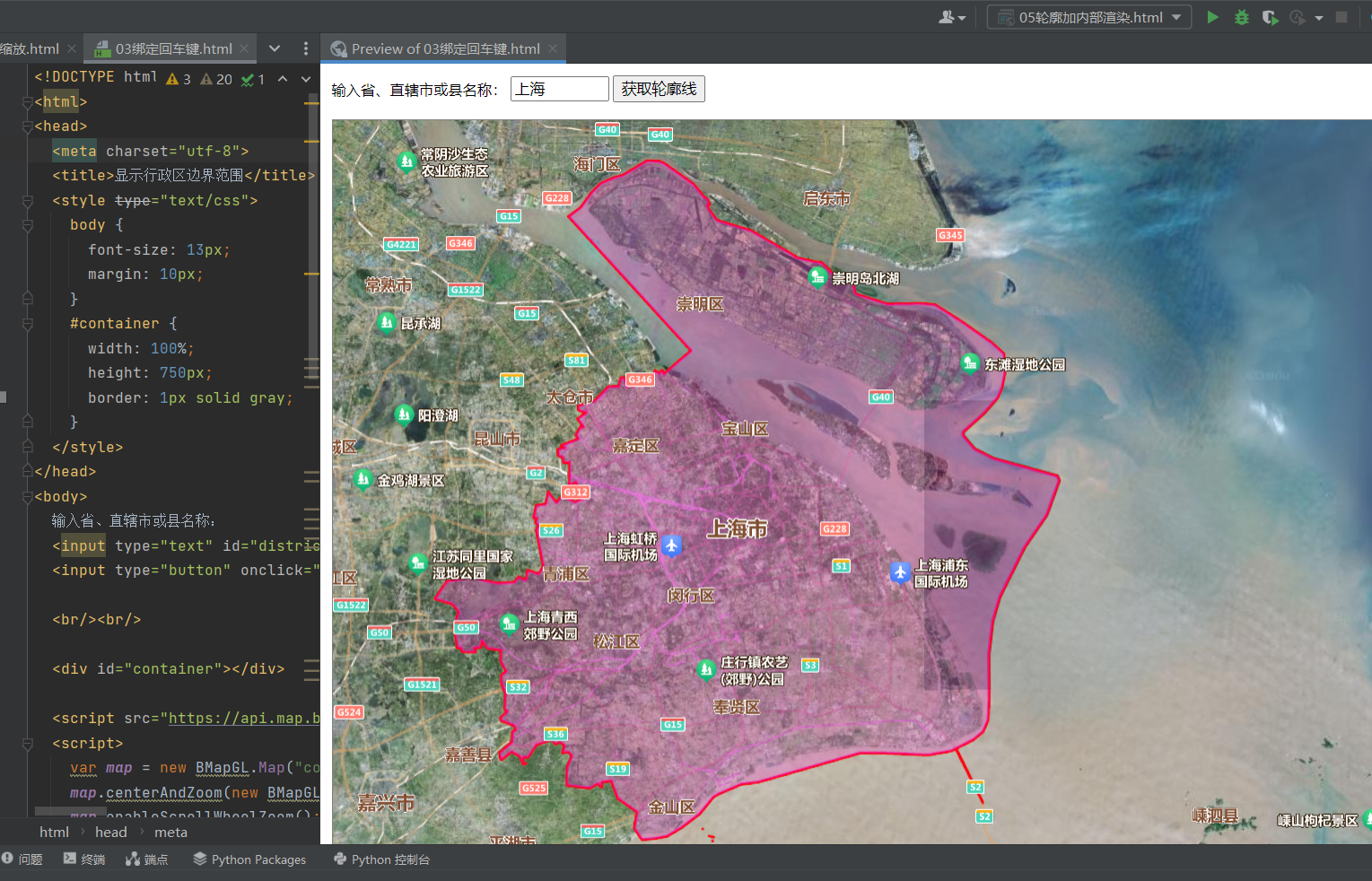Image resolution: width=1372 pixels, height=881 pixels.
Task: Click the 常阴沙生态农业旅游区 marker icon
Action: [406, 161]
